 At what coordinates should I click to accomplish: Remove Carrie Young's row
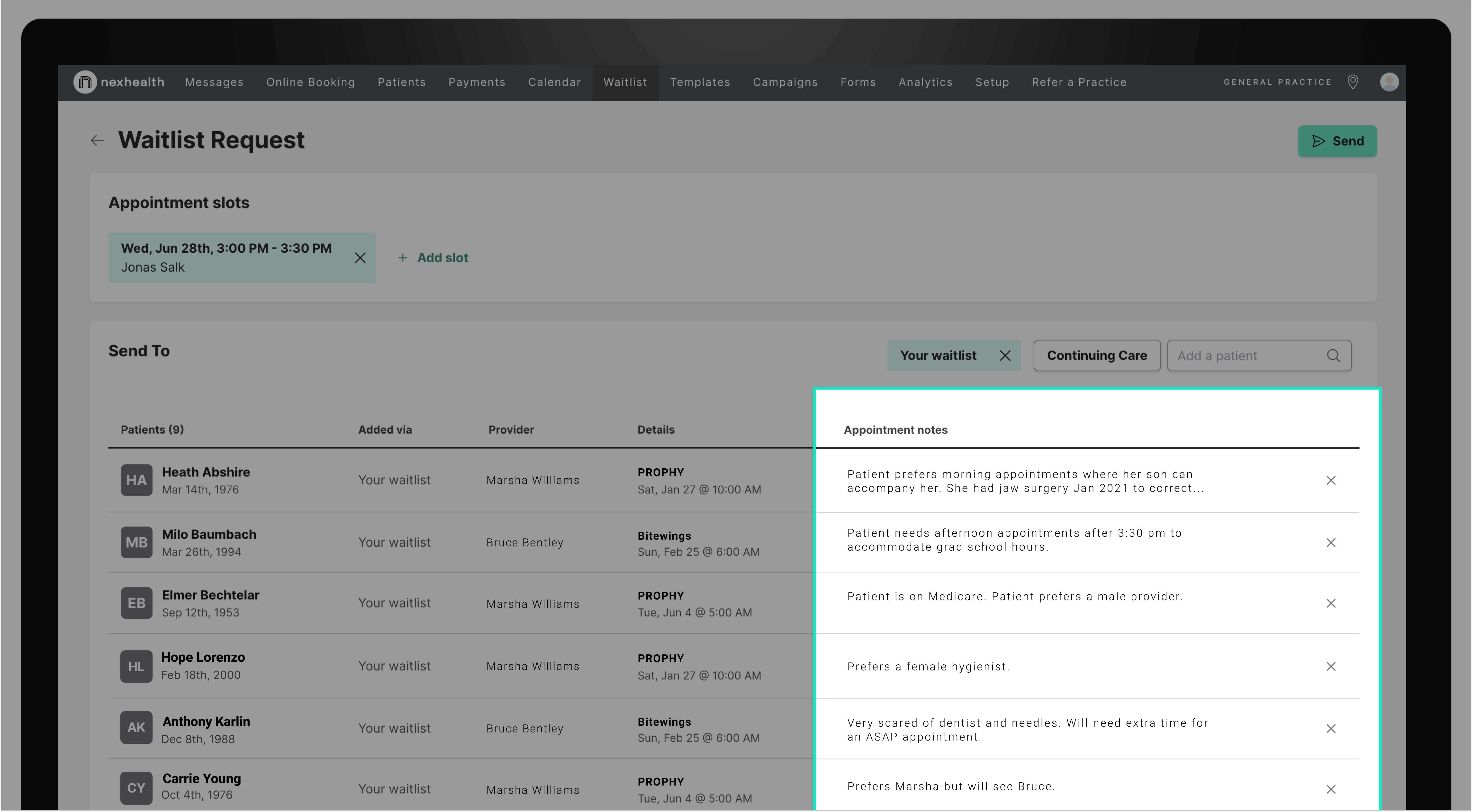[1331, 790]
